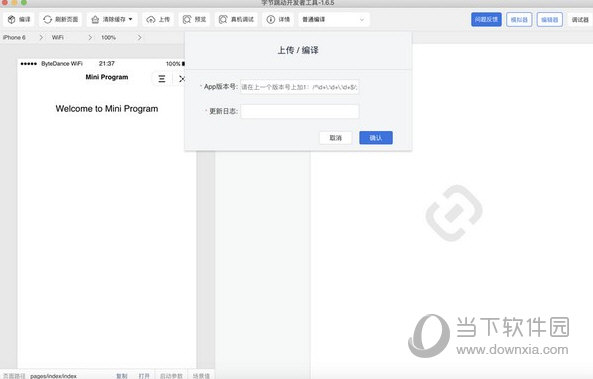Click 打开 in the bottom bar
The width and height of the screenshot is (593, 379).
click(x=144, y=376)
